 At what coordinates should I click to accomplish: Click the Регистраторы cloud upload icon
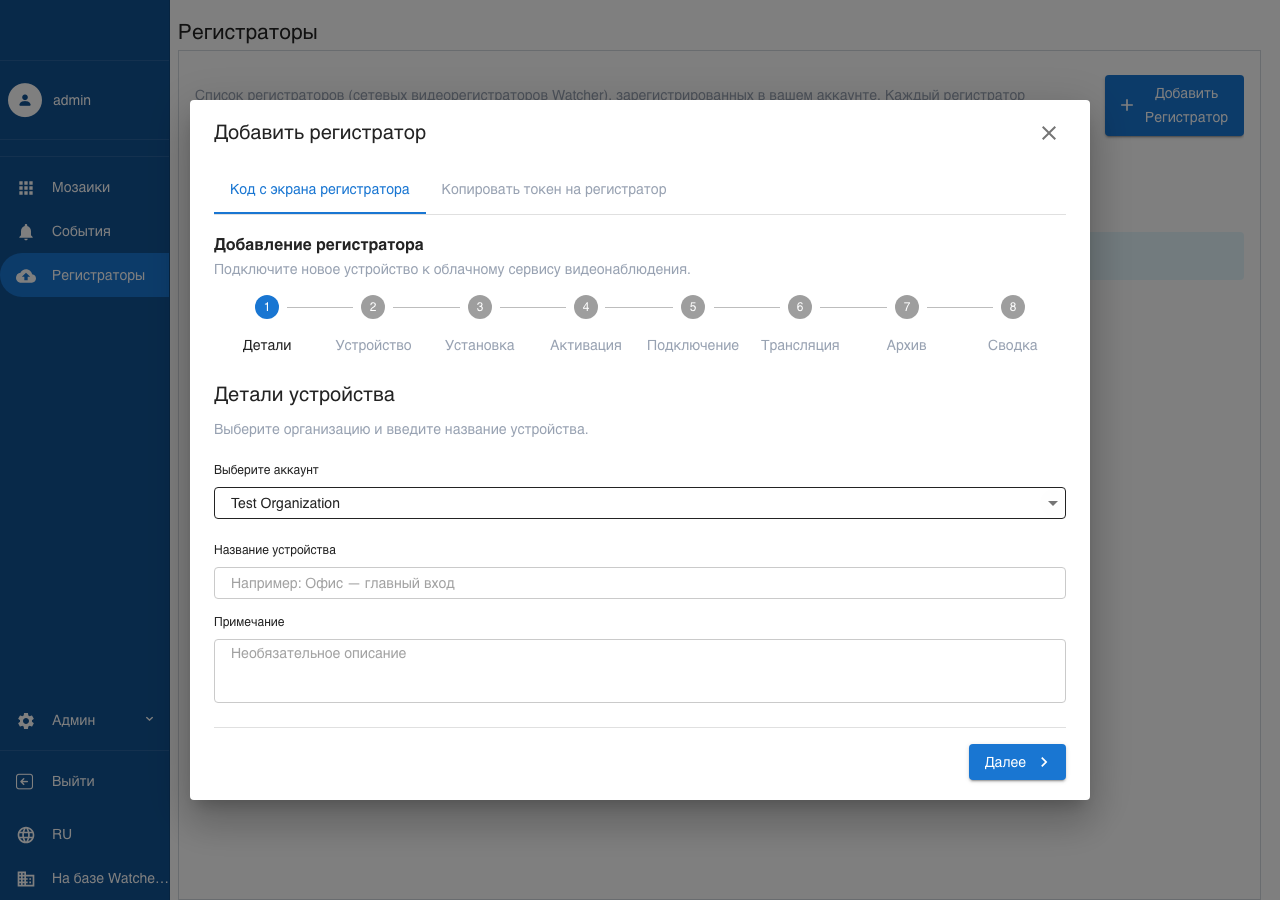click(x=27, y=276)
